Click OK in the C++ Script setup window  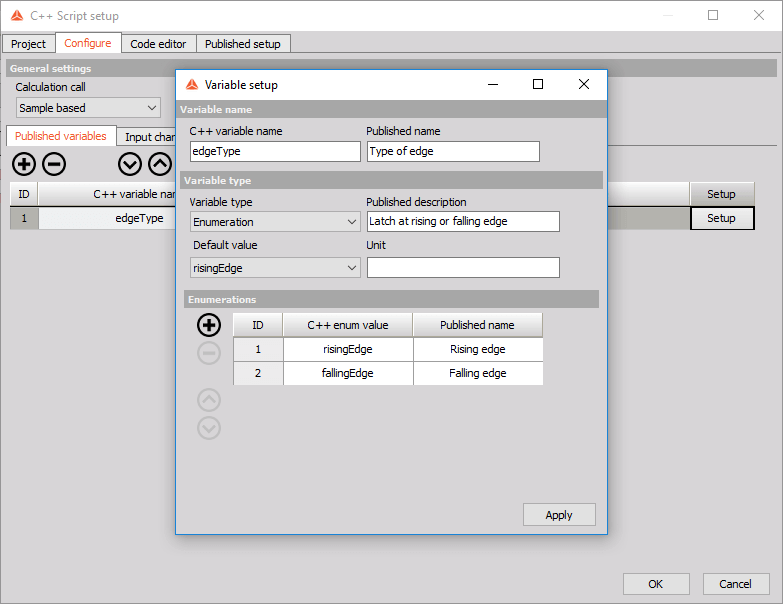point(656,584)
